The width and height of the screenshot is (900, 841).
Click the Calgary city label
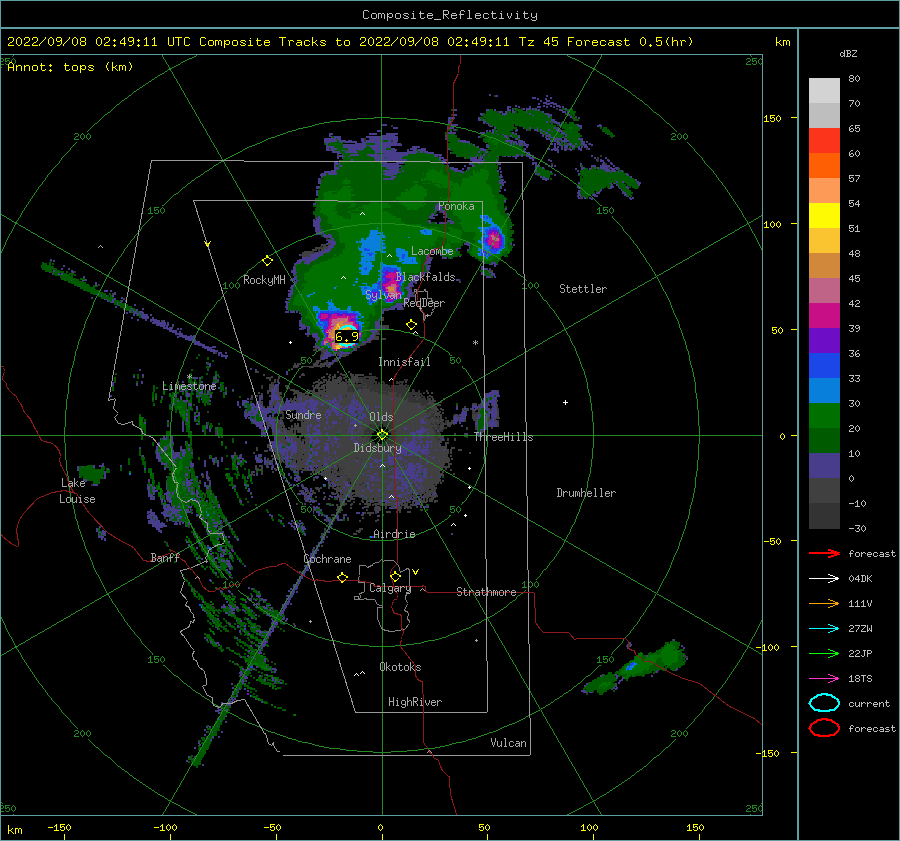[x=390, y=588]
